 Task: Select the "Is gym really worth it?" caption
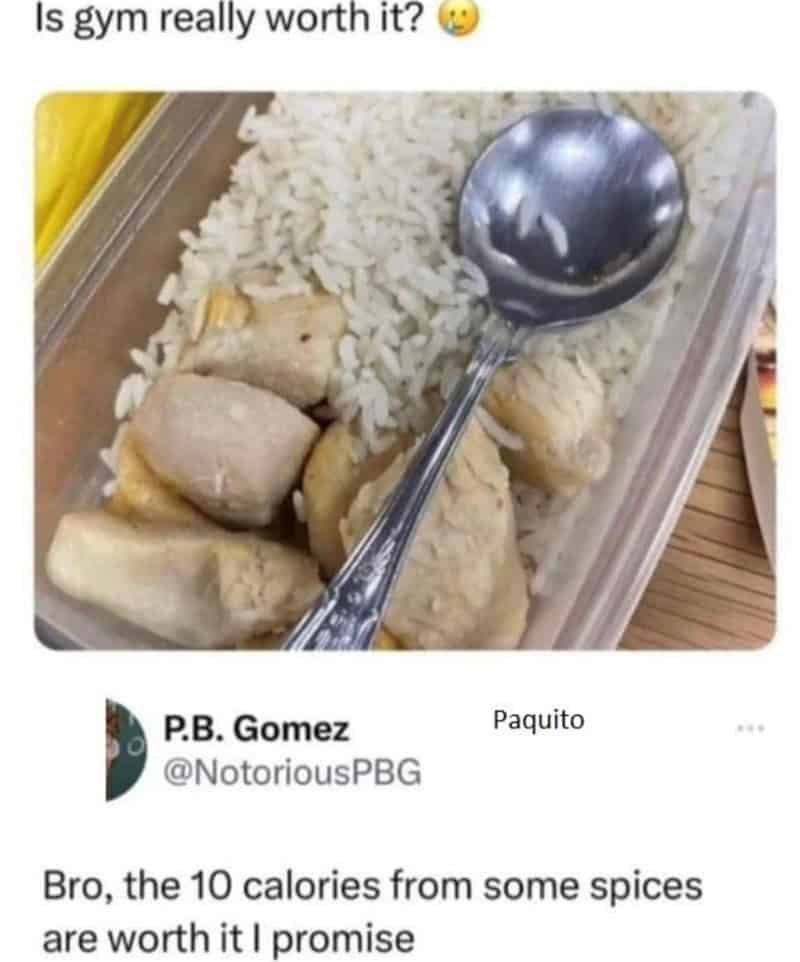(230, 20)
